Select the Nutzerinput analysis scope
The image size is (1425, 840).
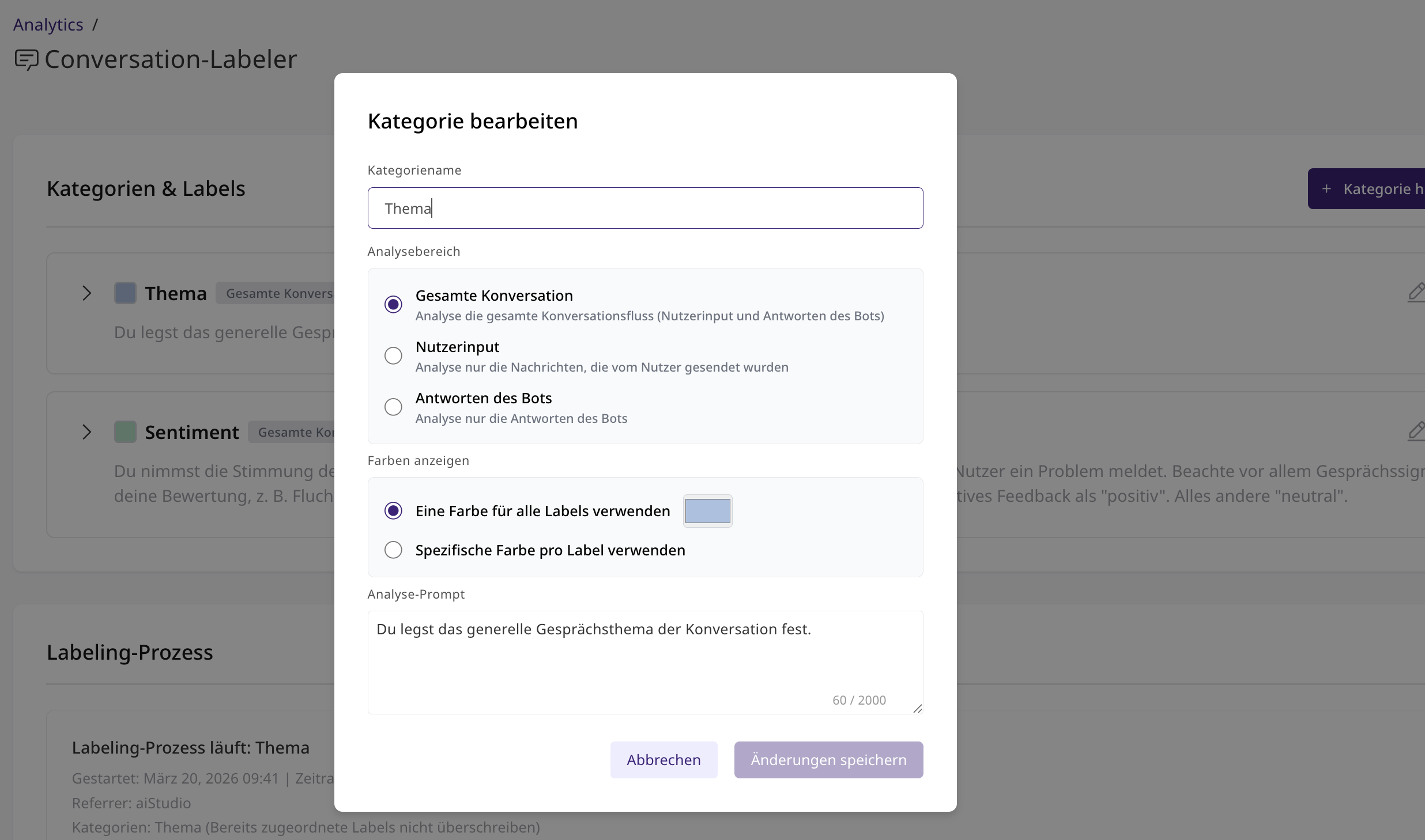pyautogui.click(x=393, y=355)
